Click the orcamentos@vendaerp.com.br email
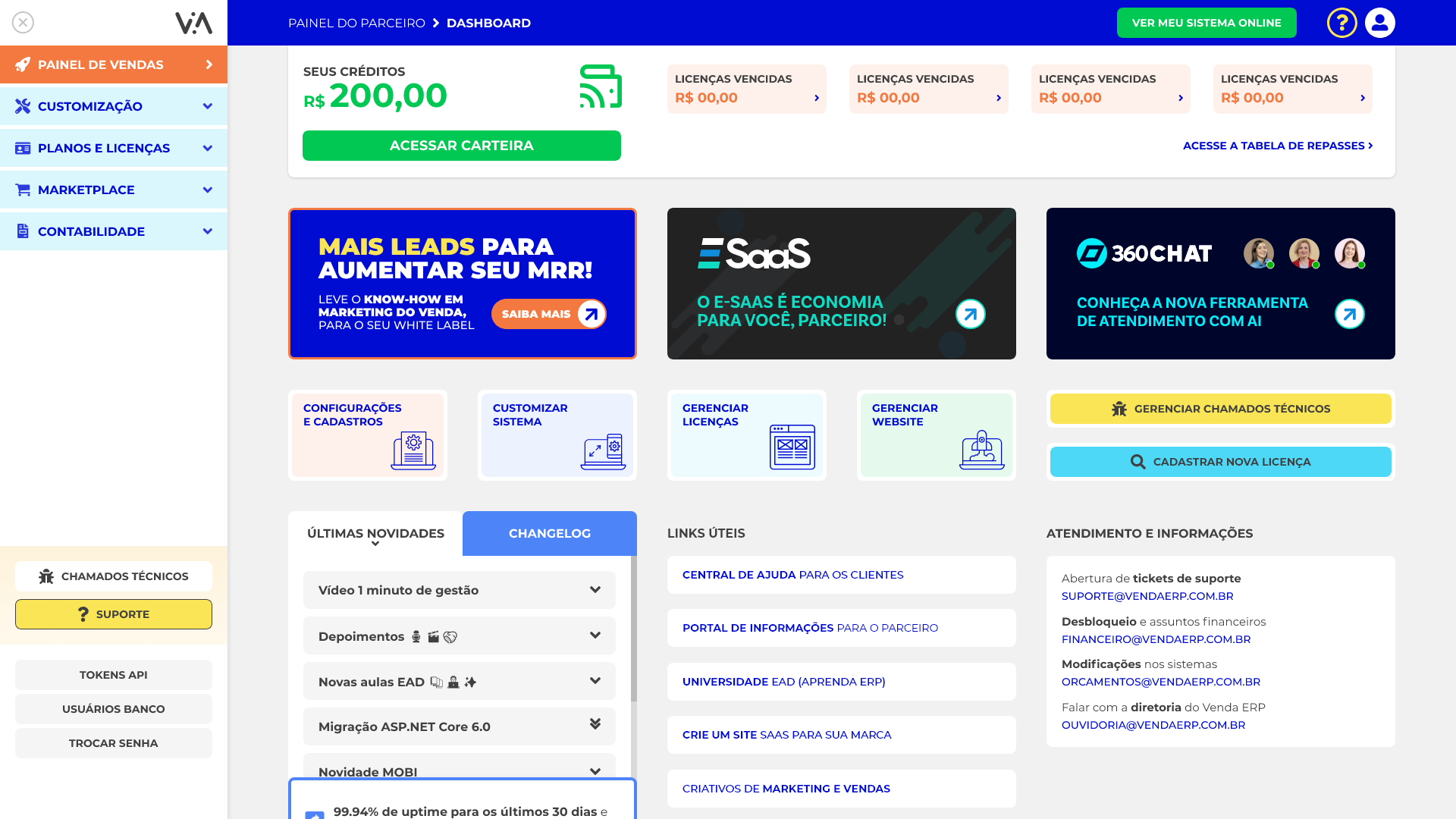Screen dimensions: 1456x819 click(x=1161, y=682)
